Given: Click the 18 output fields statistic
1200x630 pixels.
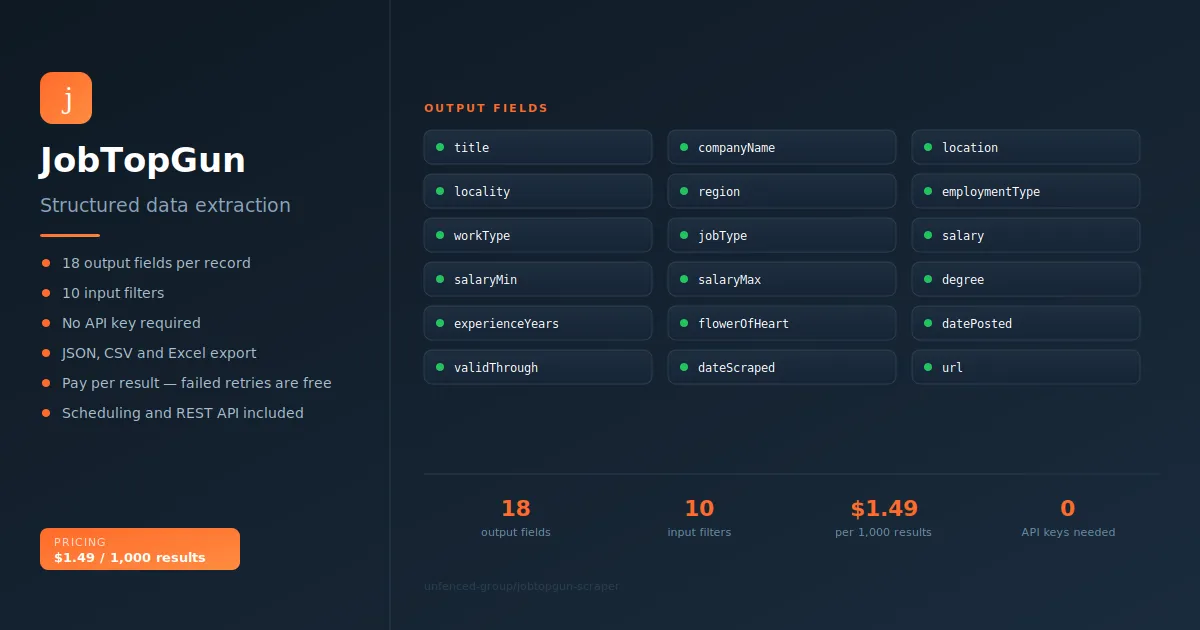Looking at the screenshot, I should tap(516, 518).
